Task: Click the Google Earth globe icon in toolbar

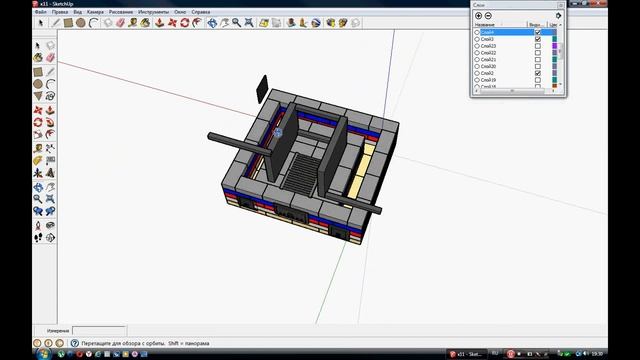Action: coord(316,23)
